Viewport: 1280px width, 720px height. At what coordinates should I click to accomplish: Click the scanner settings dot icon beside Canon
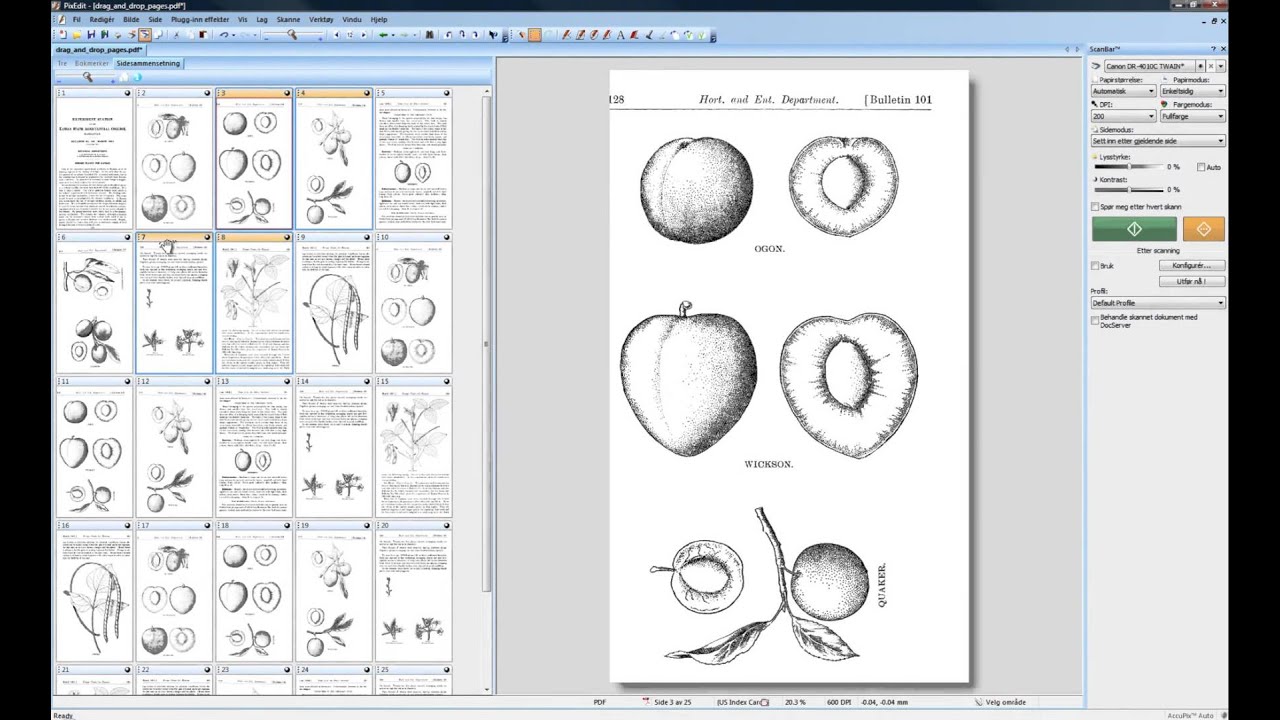tap(1200, 66)
